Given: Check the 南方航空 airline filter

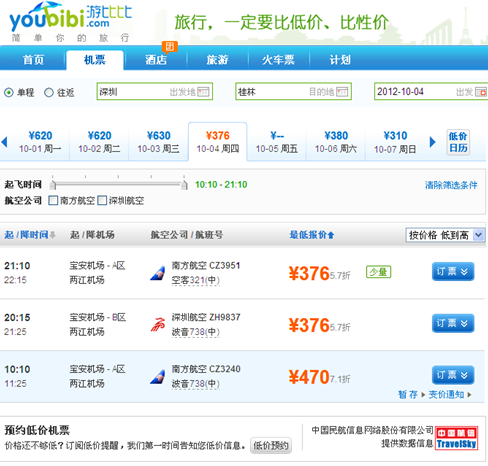Looking at the screenshot, I should tap(53, 201).
